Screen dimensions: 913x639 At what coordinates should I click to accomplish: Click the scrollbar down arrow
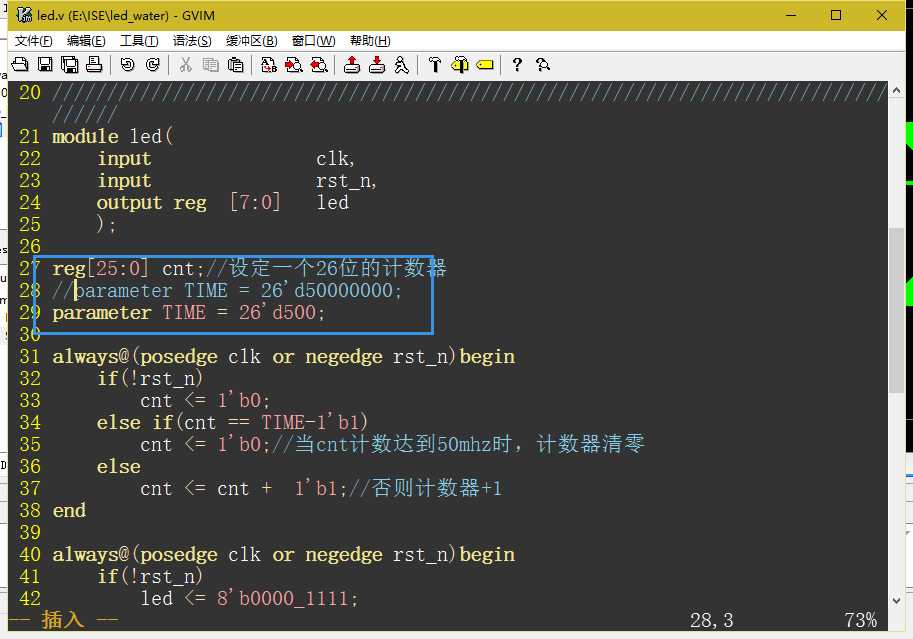(896, 601)
